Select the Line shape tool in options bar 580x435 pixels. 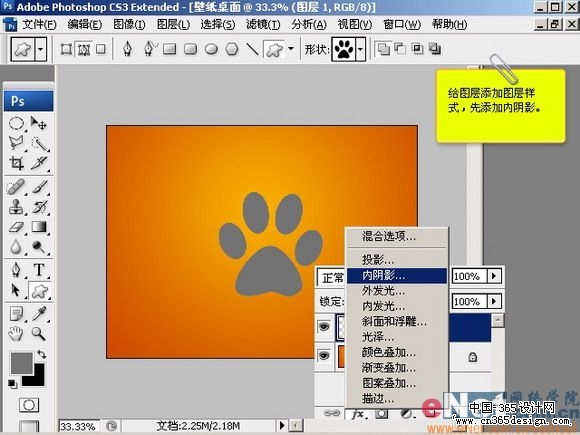[252, 49]
